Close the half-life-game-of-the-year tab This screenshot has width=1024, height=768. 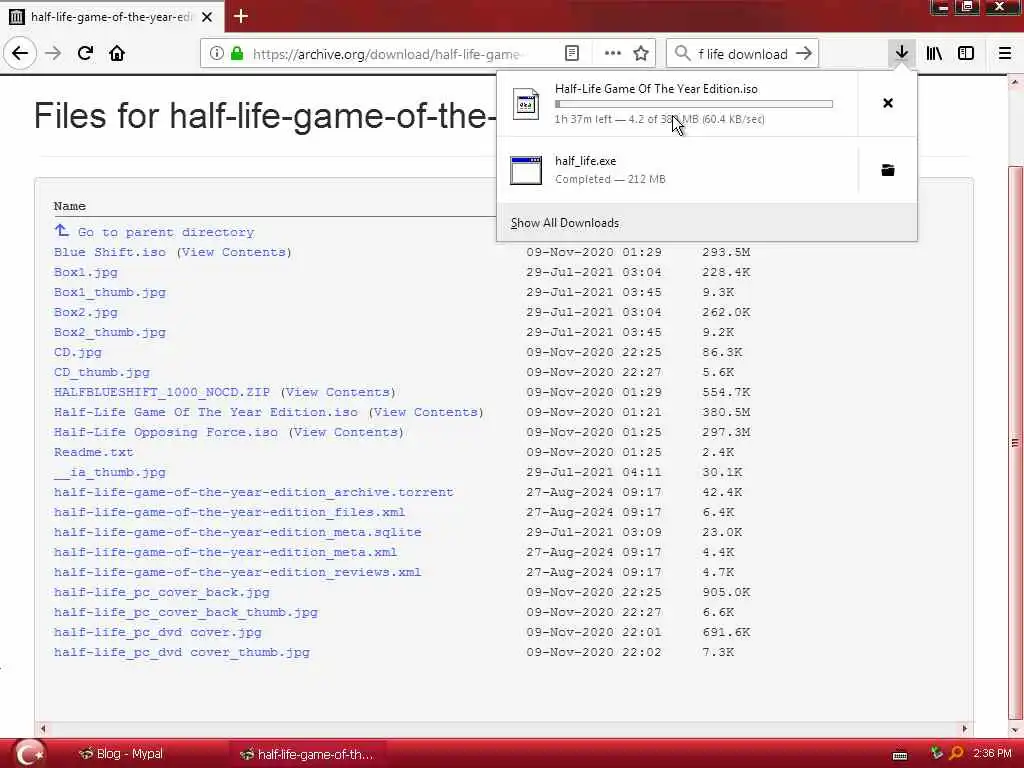click(x=207, y=17)
